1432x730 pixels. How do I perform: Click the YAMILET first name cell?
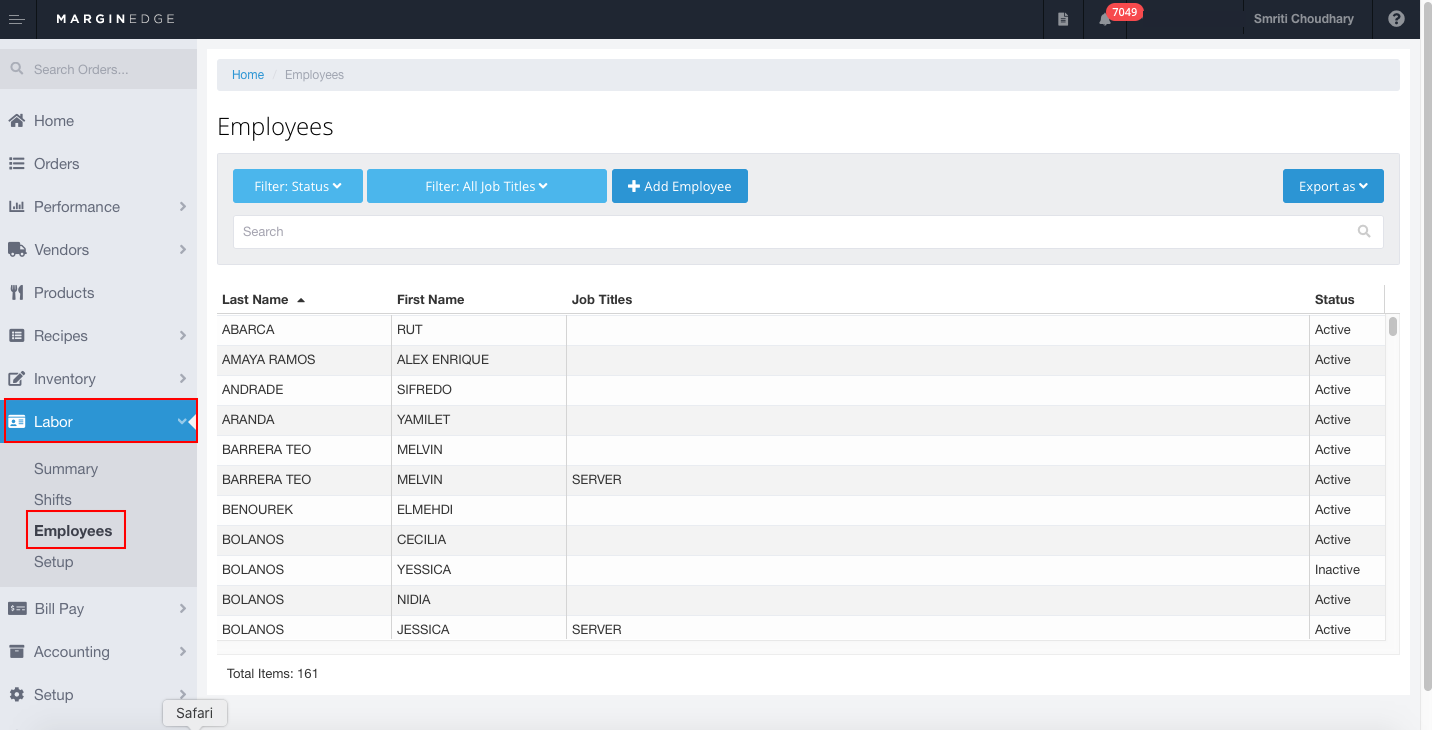(x=479, y=420)
